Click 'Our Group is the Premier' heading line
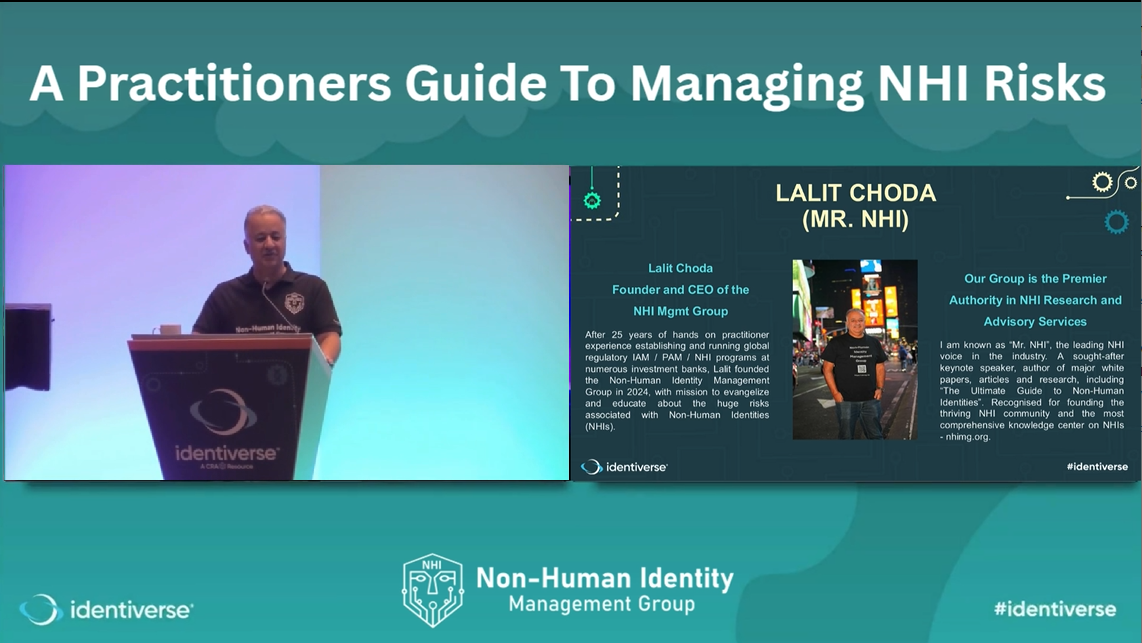Screen dimensions: 1142x643 coord(1035,279)
